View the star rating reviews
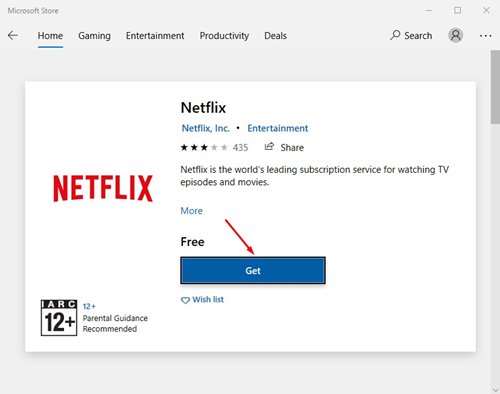This screenshot has width=500, height=394. [204, 147]
